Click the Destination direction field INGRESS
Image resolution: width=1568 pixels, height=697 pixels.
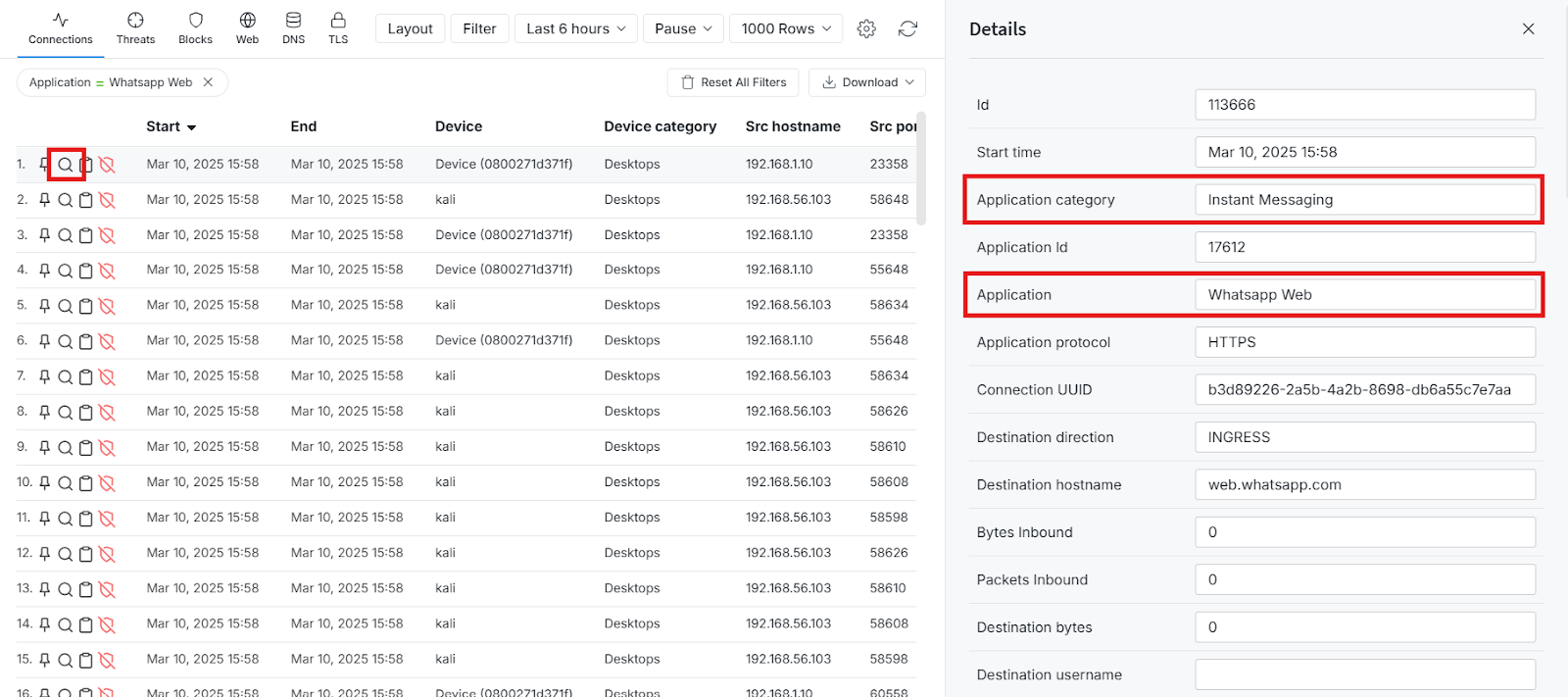coord(1365,437)
